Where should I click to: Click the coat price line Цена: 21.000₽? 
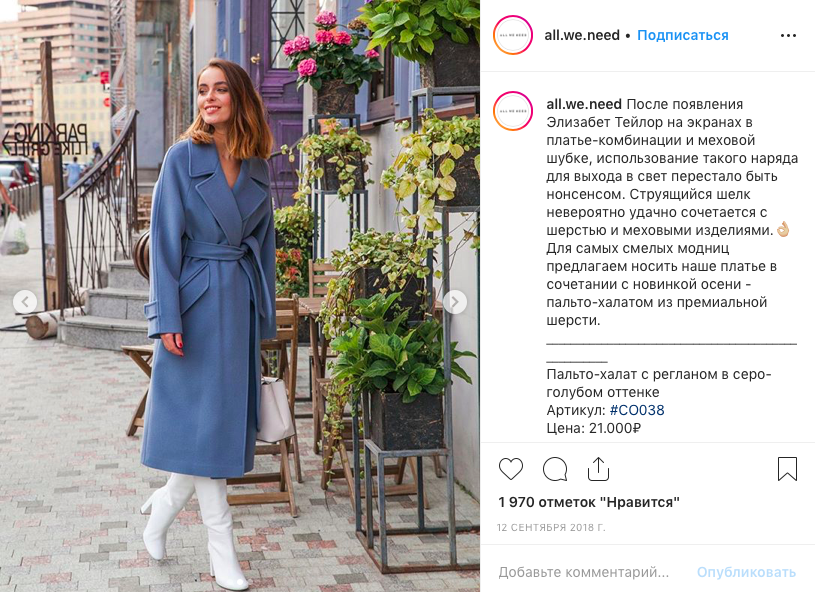click(x=594, y=428)
